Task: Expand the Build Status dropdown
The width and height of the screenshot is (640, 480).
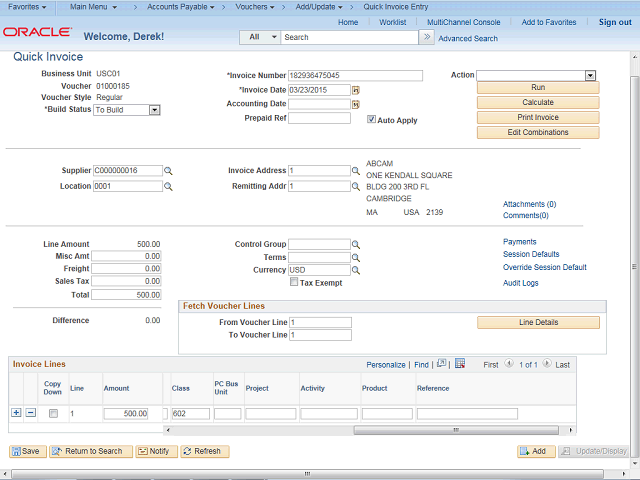Action: 154,110
